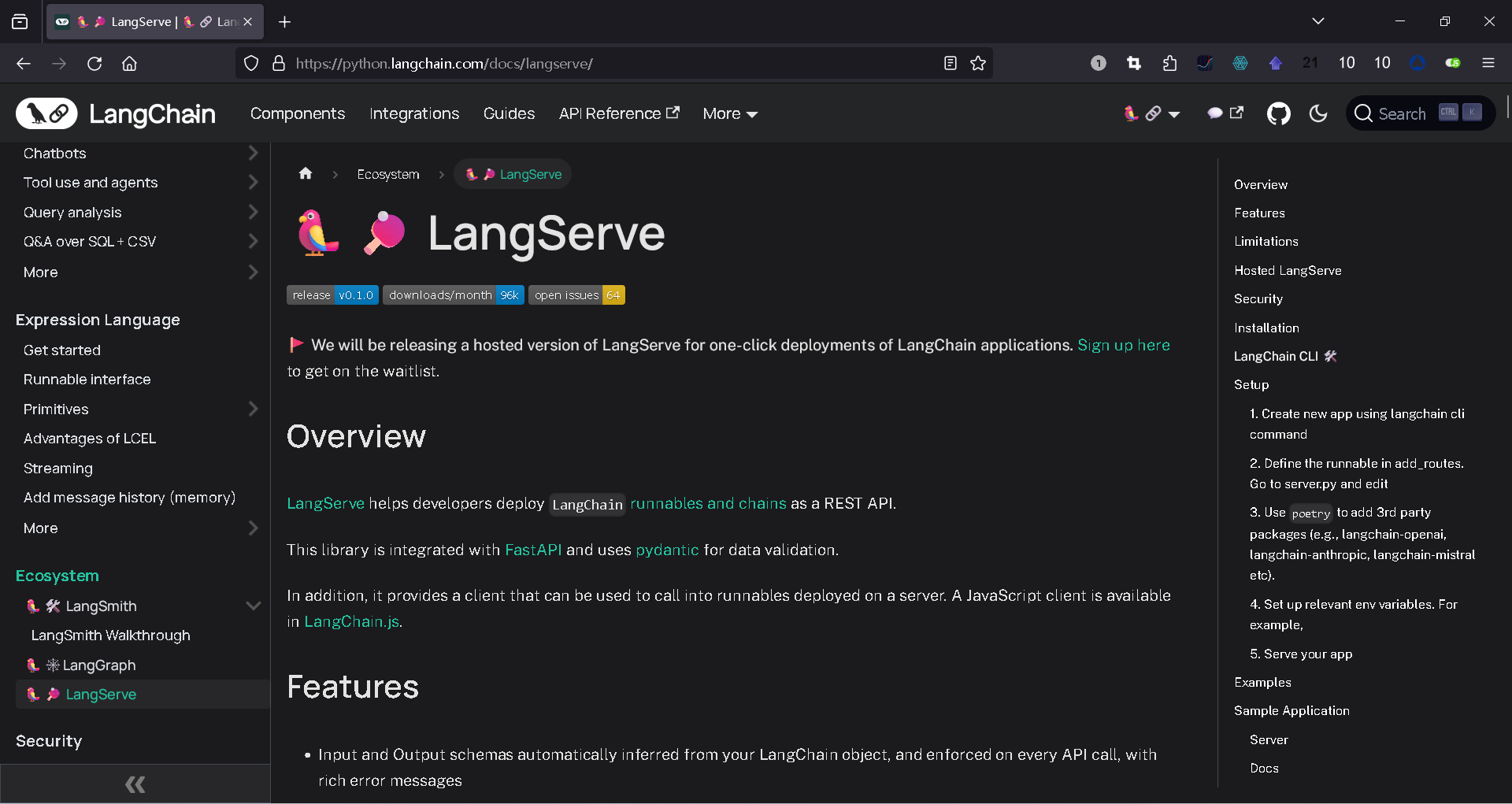Click the Sign up here link
The height and width of the screenshot is (804, 1512).
pyautogui.click(x=1124, y=346)
